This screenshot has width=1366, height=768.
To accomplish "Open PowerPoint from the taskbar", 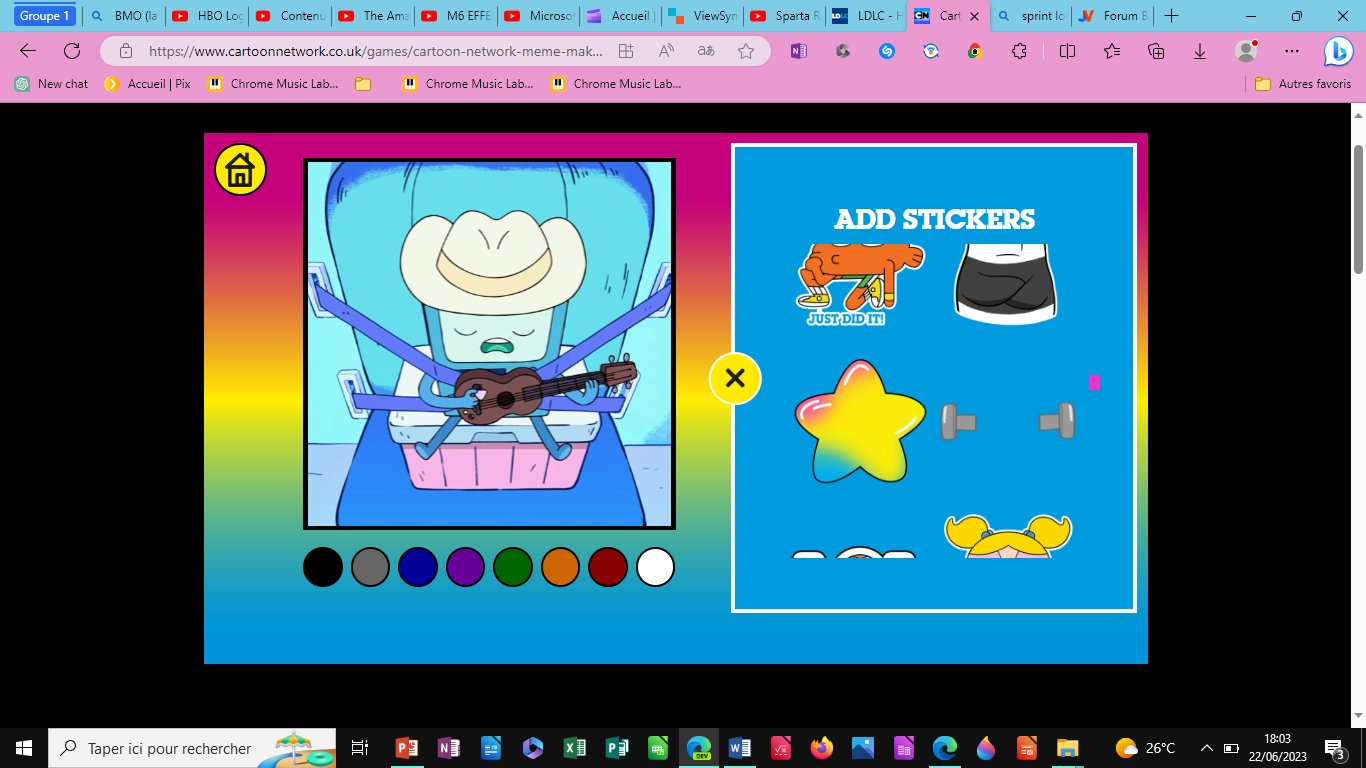I will click(406, 748).
